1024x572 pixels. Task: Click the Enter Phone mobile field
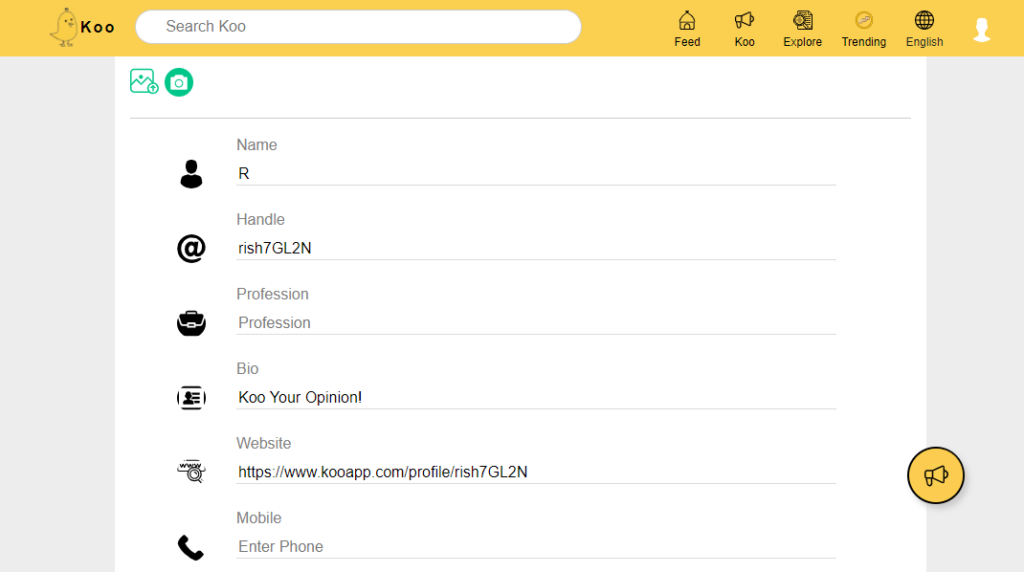[535, 546]
